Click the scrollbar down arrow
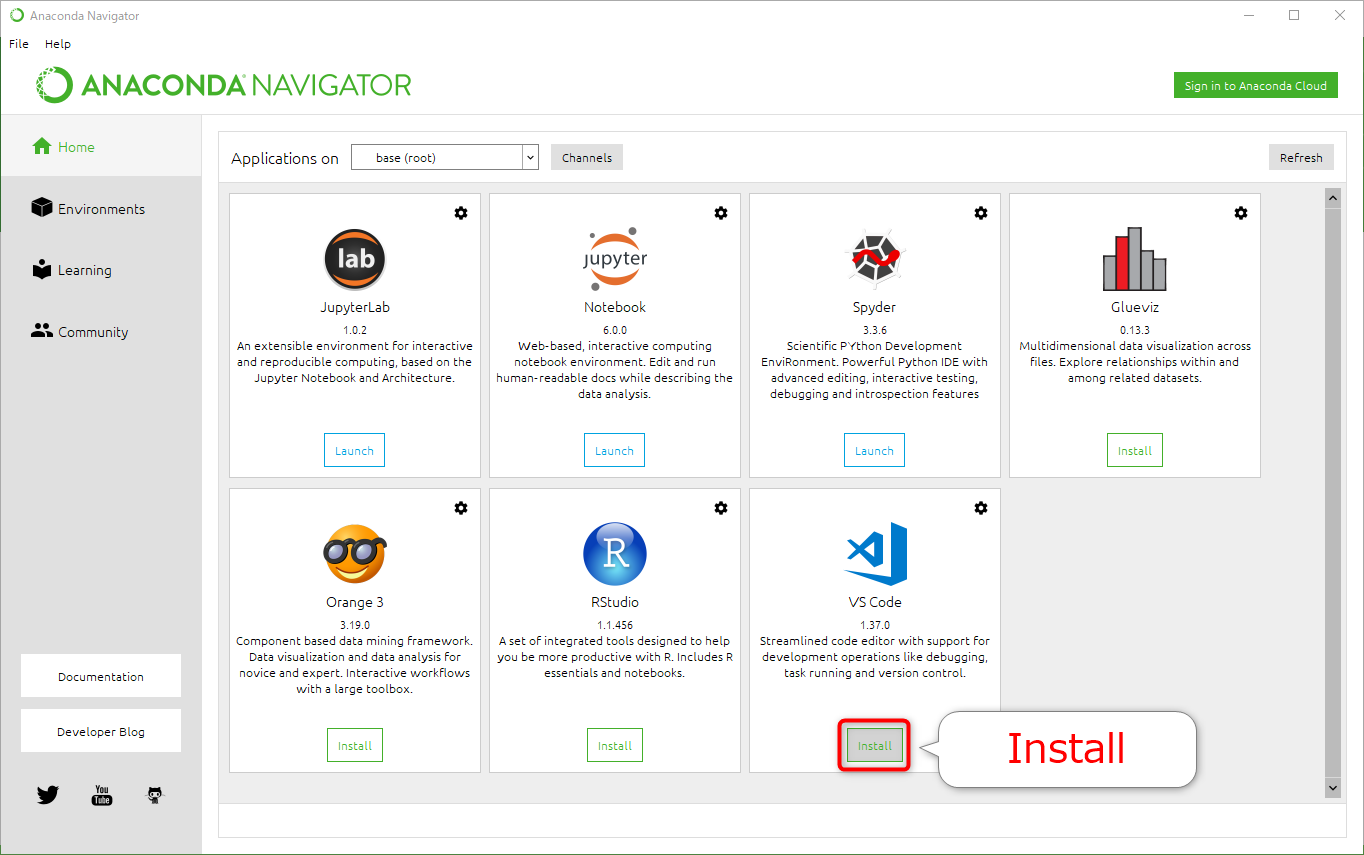The width and height of the screenshot is (1364, 855). pos(1332,788)
